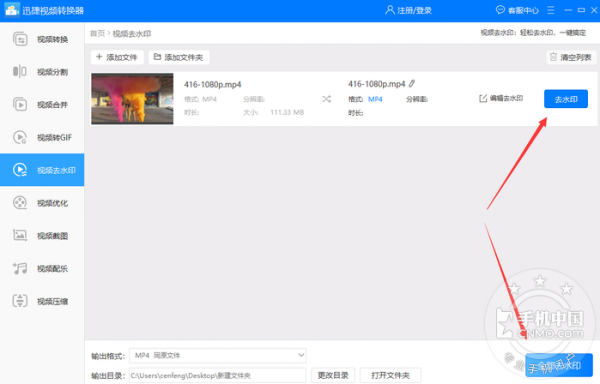Click the 111.33 MB file size text
Image resolution: width=600 pixels, height=384 pixels.
[x=287, y=112]
